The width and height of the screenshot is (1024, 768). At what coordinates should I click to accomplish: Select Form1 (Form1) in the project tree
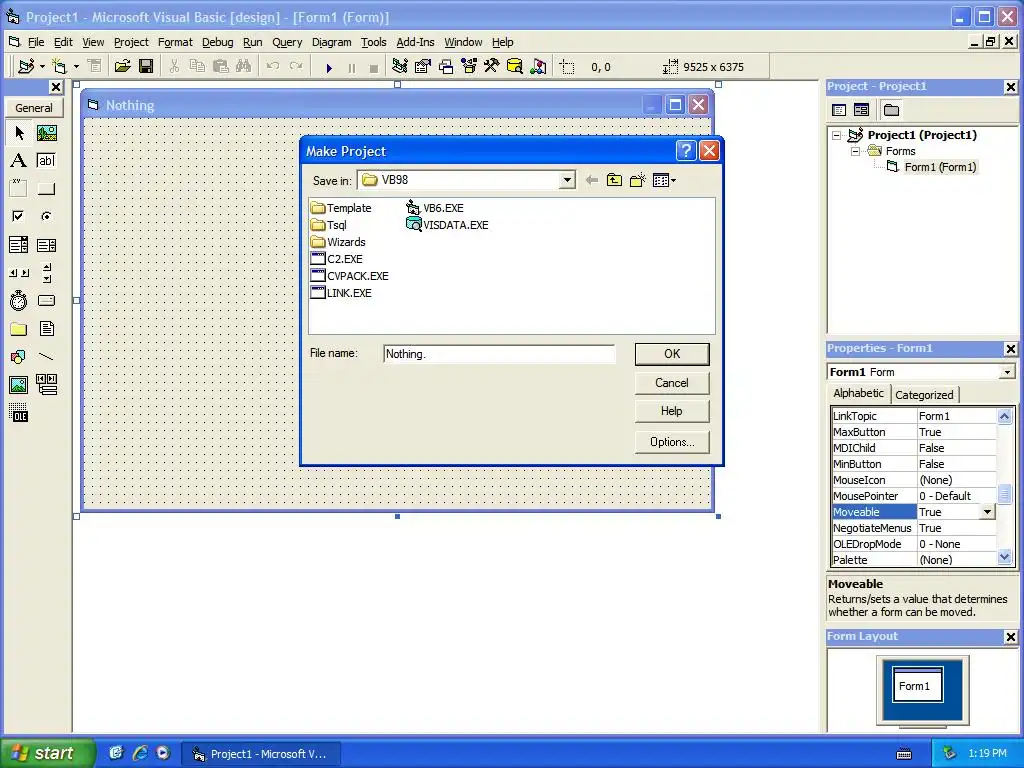[x=940, y=167]
